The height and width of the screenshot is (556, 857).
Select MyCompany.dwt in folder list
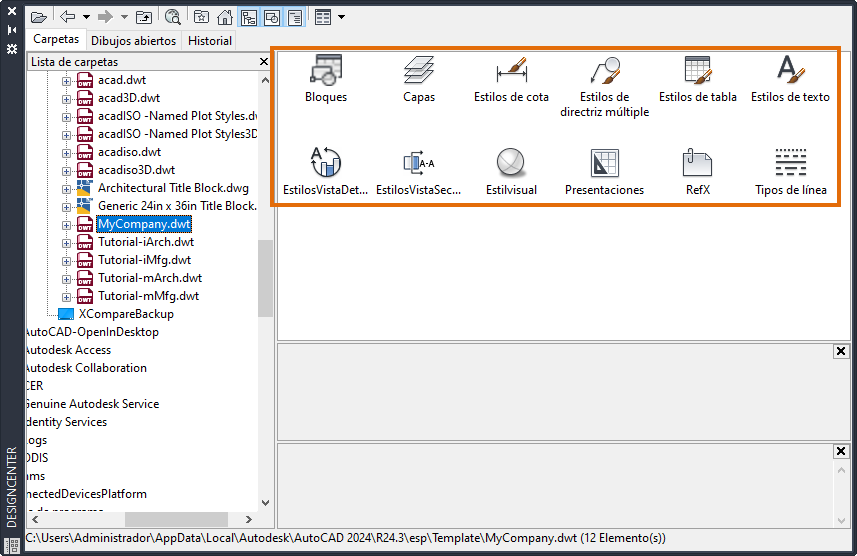144,224
